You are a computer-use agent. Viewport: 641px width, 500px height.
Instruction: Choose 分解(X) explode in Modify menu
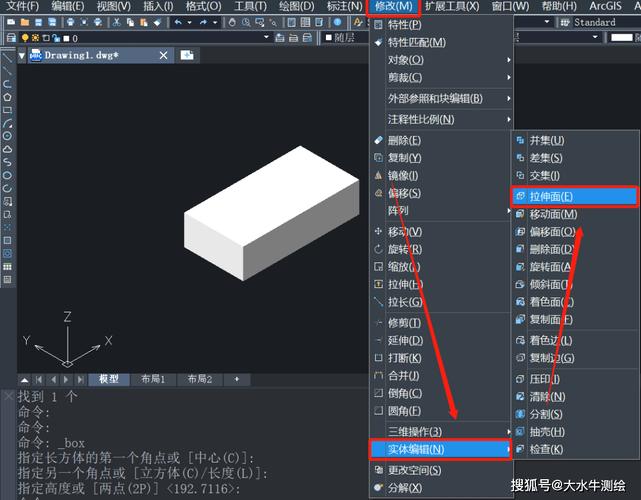point(441,488)
